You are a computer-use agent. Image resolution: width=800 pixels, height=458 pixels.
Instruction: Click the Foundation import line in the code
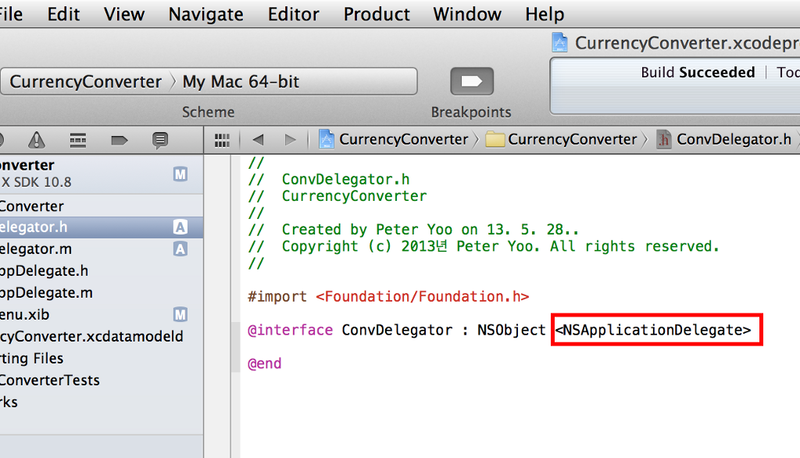point(388,296)
